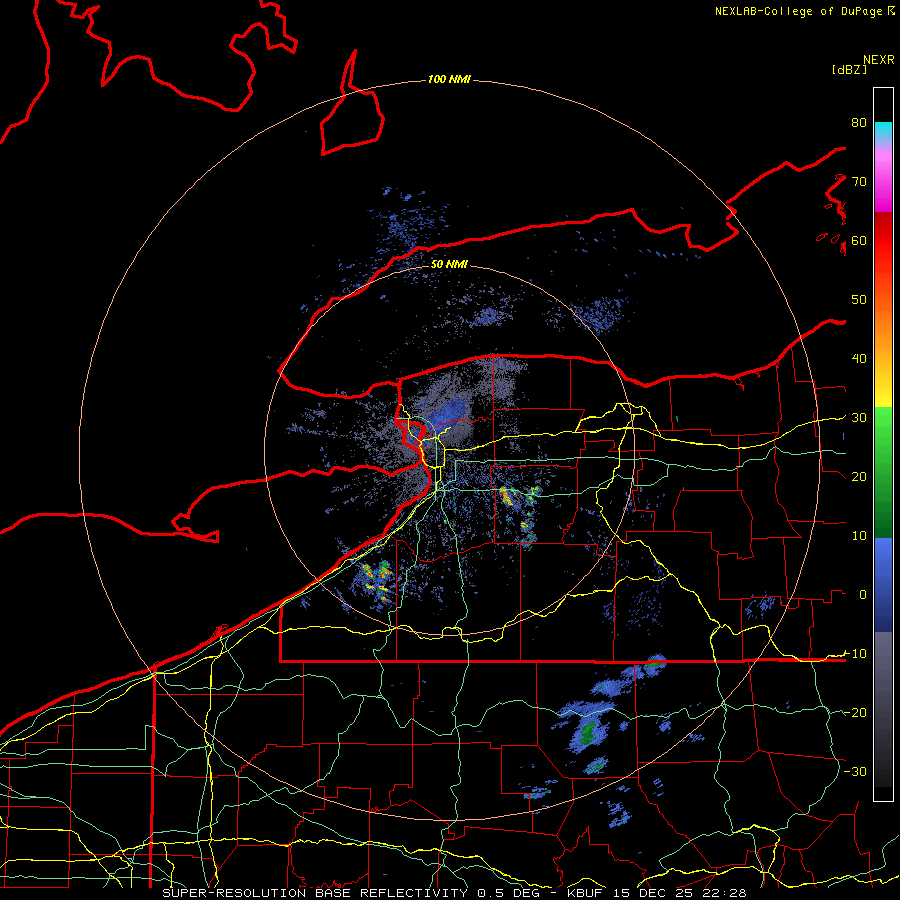Select the 40 value on the dBZ scale
This screenshot has height=900, width=900.
coord(859,358)
